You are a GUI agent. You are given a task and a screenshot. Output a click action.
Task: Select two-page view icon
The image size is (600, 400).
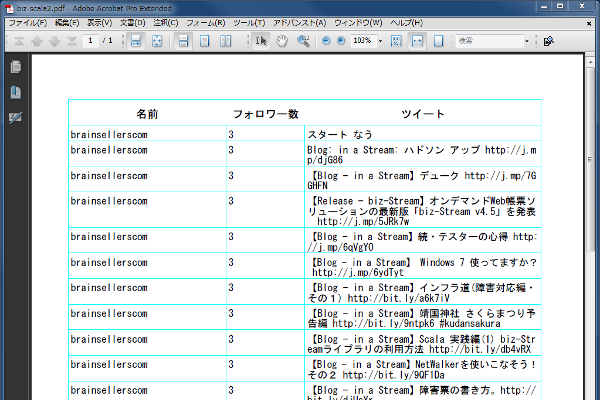click(226, 41)
